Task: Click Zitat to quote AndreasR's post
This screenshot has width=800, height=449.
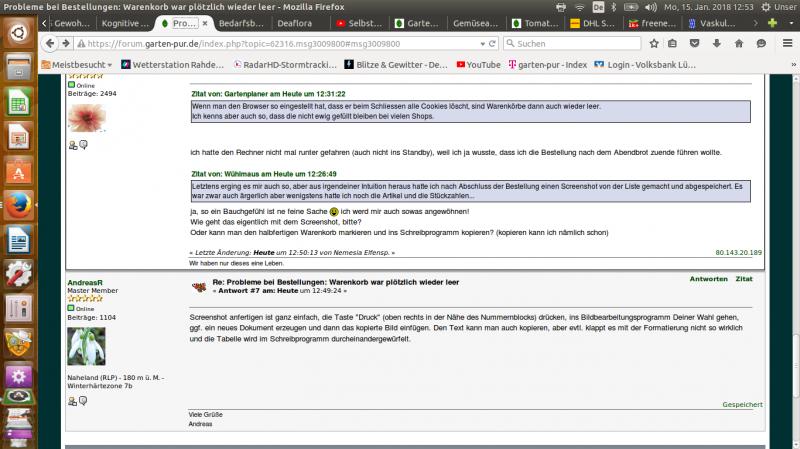Action: pos(744,279)
